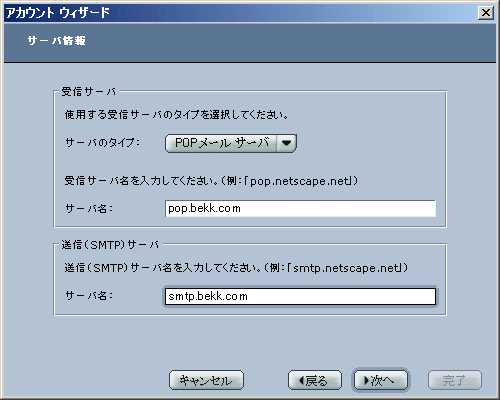Focus the pop.bekk.com incoming server field
The width and height of the screenshot is (500, 400).
(300, 209)
